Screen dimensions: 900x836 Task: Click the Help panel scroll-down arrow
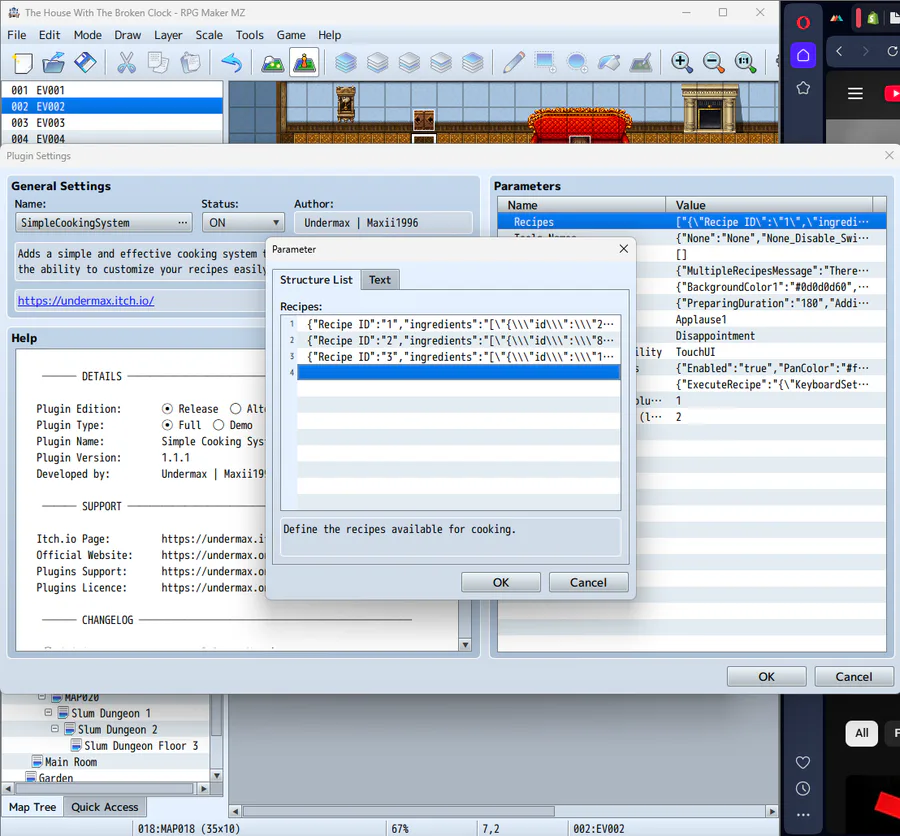coord(465,645)
